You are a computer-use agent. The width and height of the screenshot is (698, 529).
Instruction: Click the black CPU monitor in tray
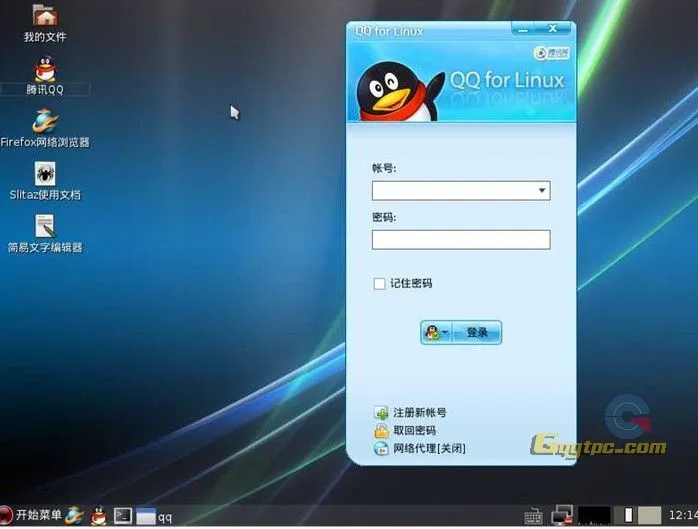coord(594,515)
